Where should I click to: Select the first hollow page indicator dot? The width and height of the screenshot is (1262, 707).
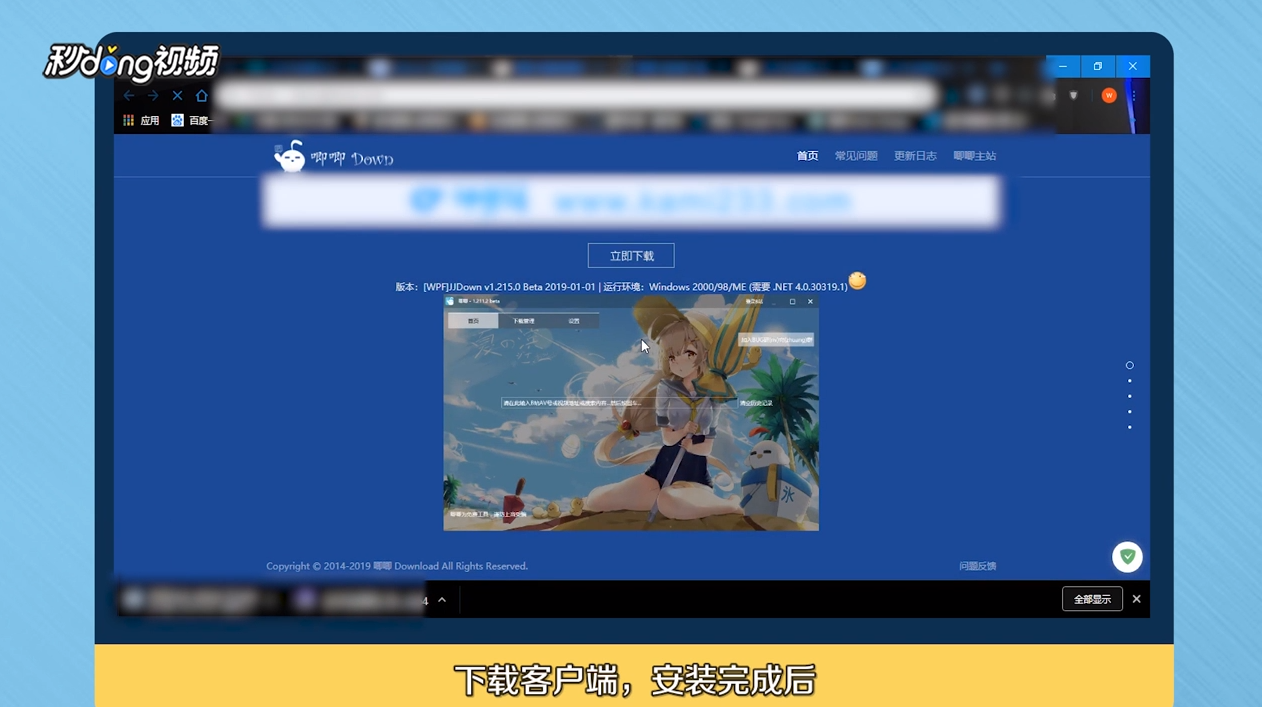coord(1130,365)
